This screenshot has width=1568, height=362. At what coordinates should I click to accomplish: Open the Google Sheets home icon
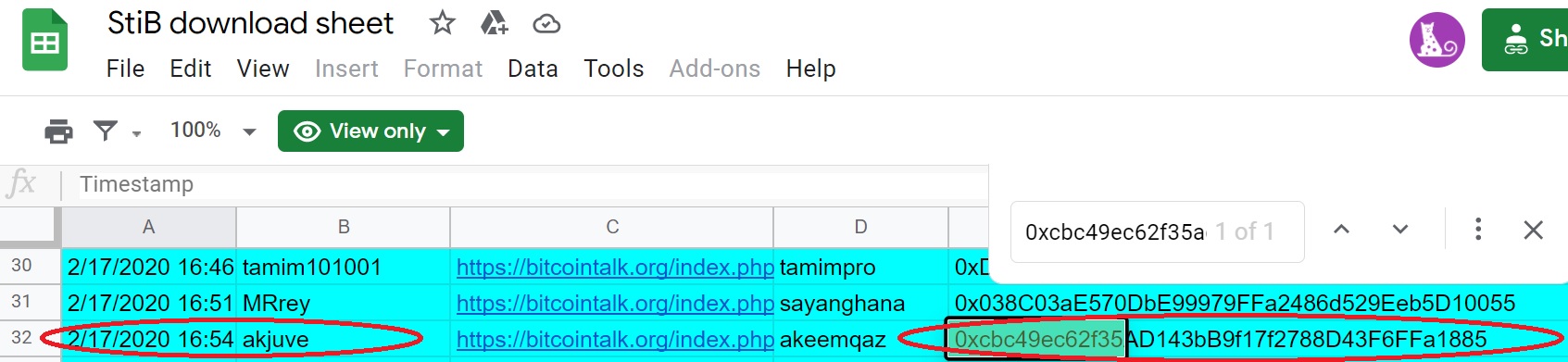coord(44,40)
